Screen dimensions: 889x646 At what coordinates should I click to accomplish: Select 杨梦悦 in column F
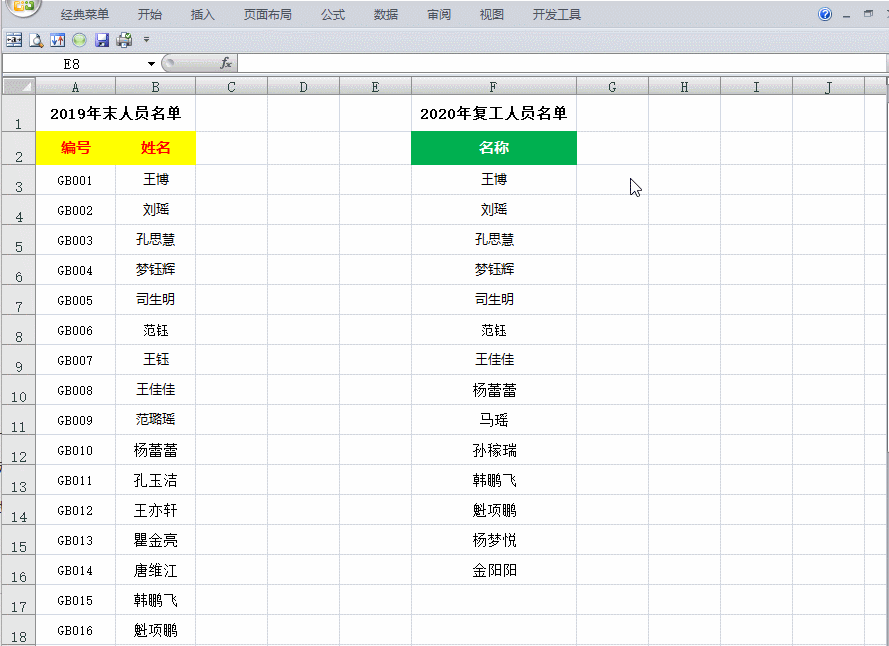click(494, 540)
